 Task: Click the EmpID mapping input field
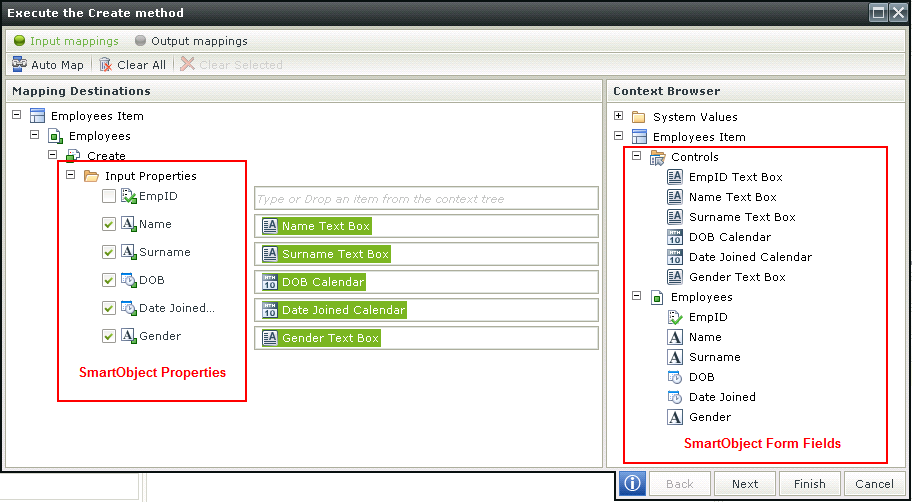pyautogui.click(x=426, y=198)
